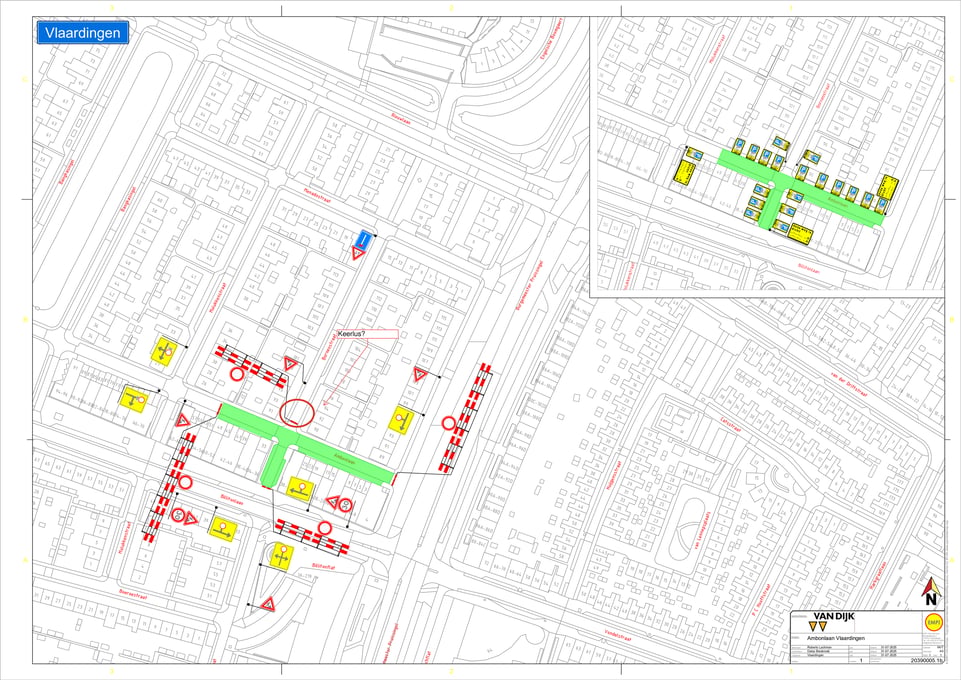Click the yellow text sign at inset's left end

coord(687,171)
